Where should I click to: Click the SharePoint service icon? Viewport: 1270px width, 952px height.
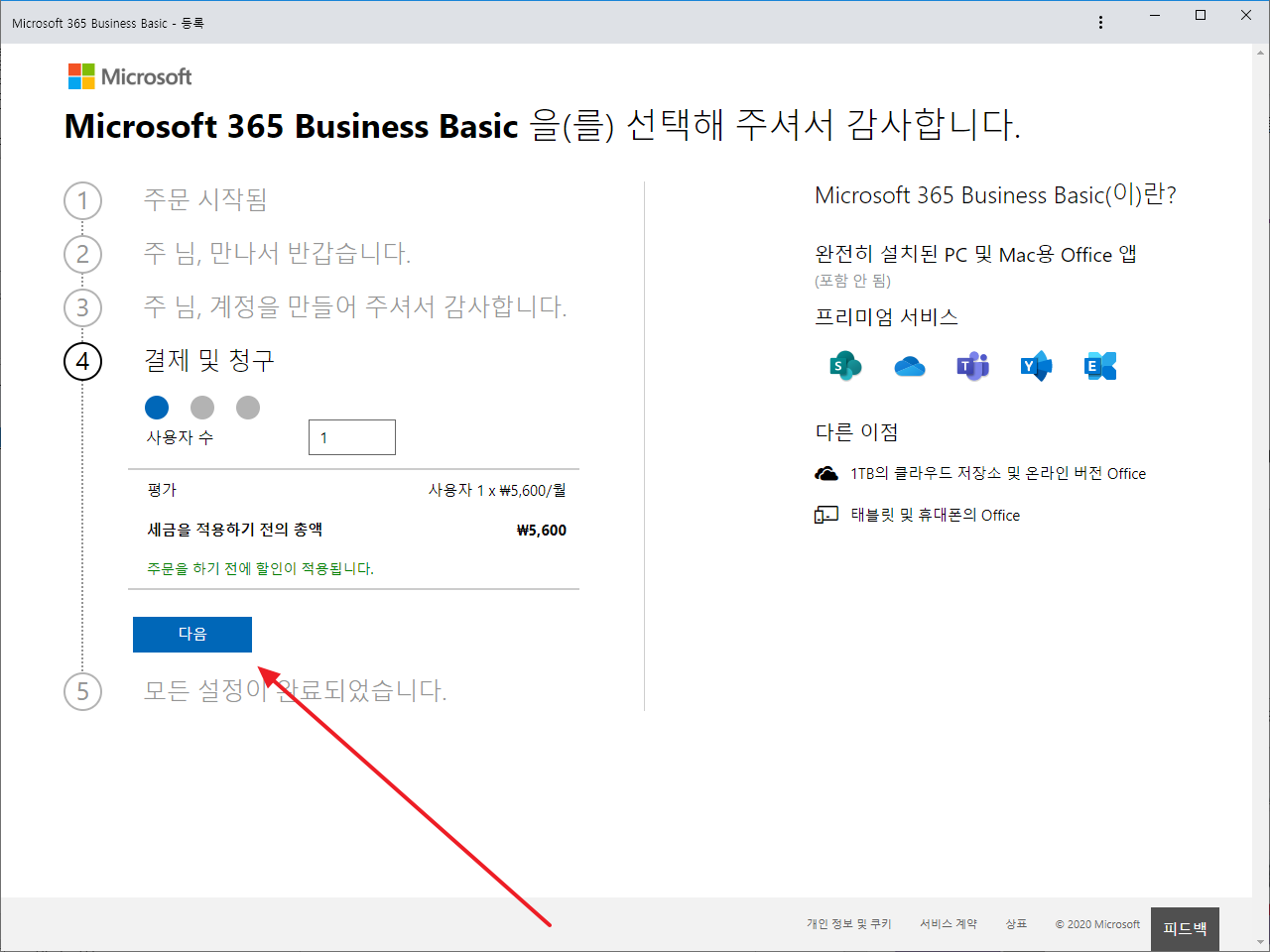[845, 366]
